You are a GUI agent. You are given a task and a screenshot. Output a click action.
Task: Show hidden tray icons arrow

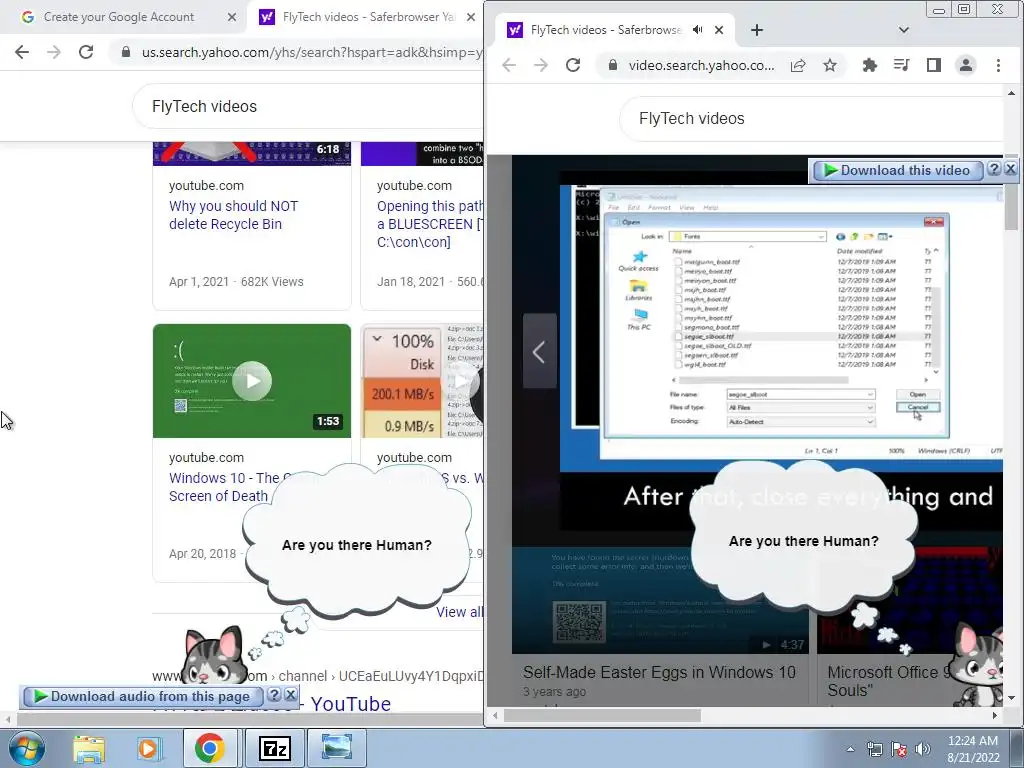(850, 749)
